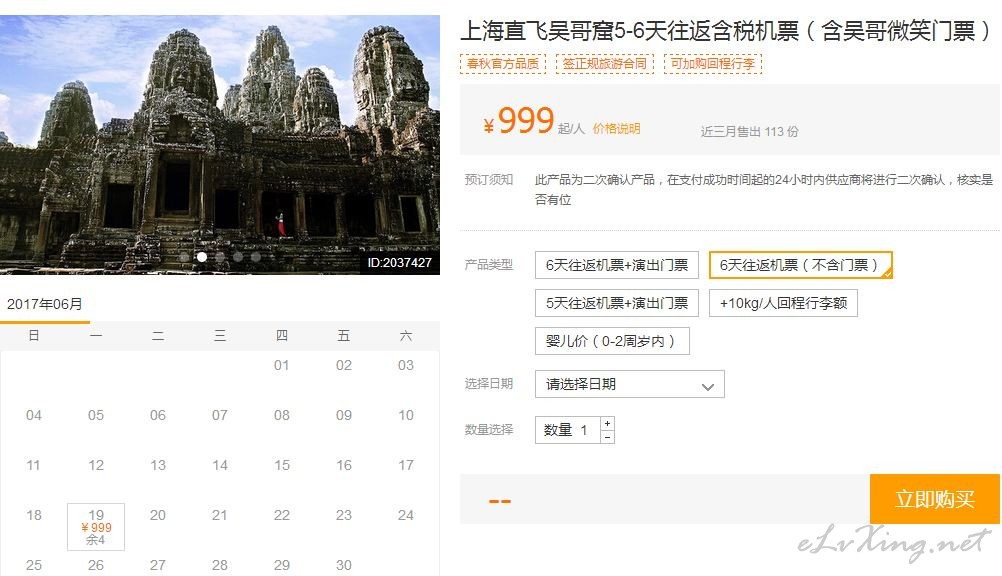Click calendar date 15

point(282,465)
